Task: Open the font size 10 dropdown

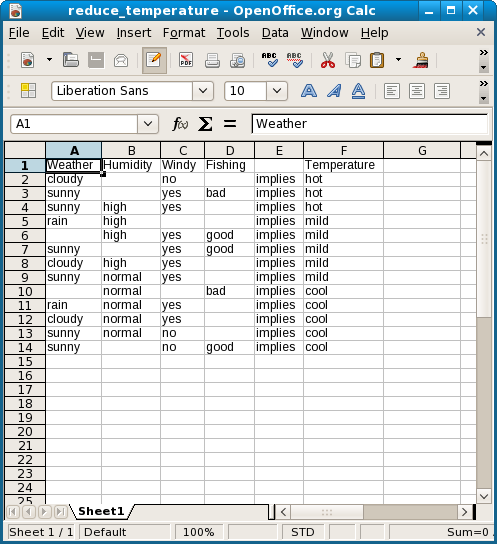Action: 277,91
